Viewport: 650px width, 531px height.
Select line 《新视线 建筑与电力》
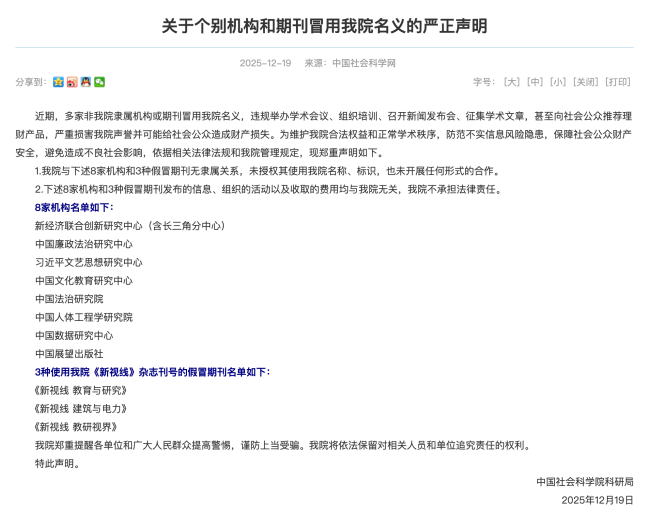click(x=81, y=408)
